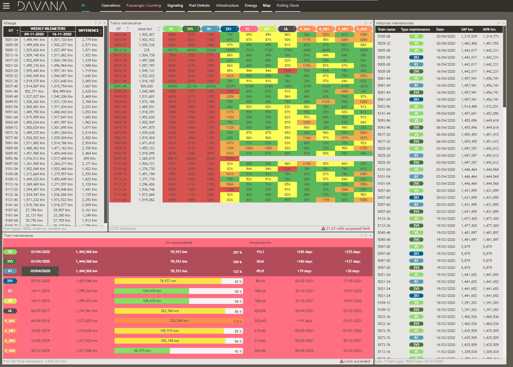Click the orange 230,294 km progress bar

pyautogui.click(x=178, y=321)
